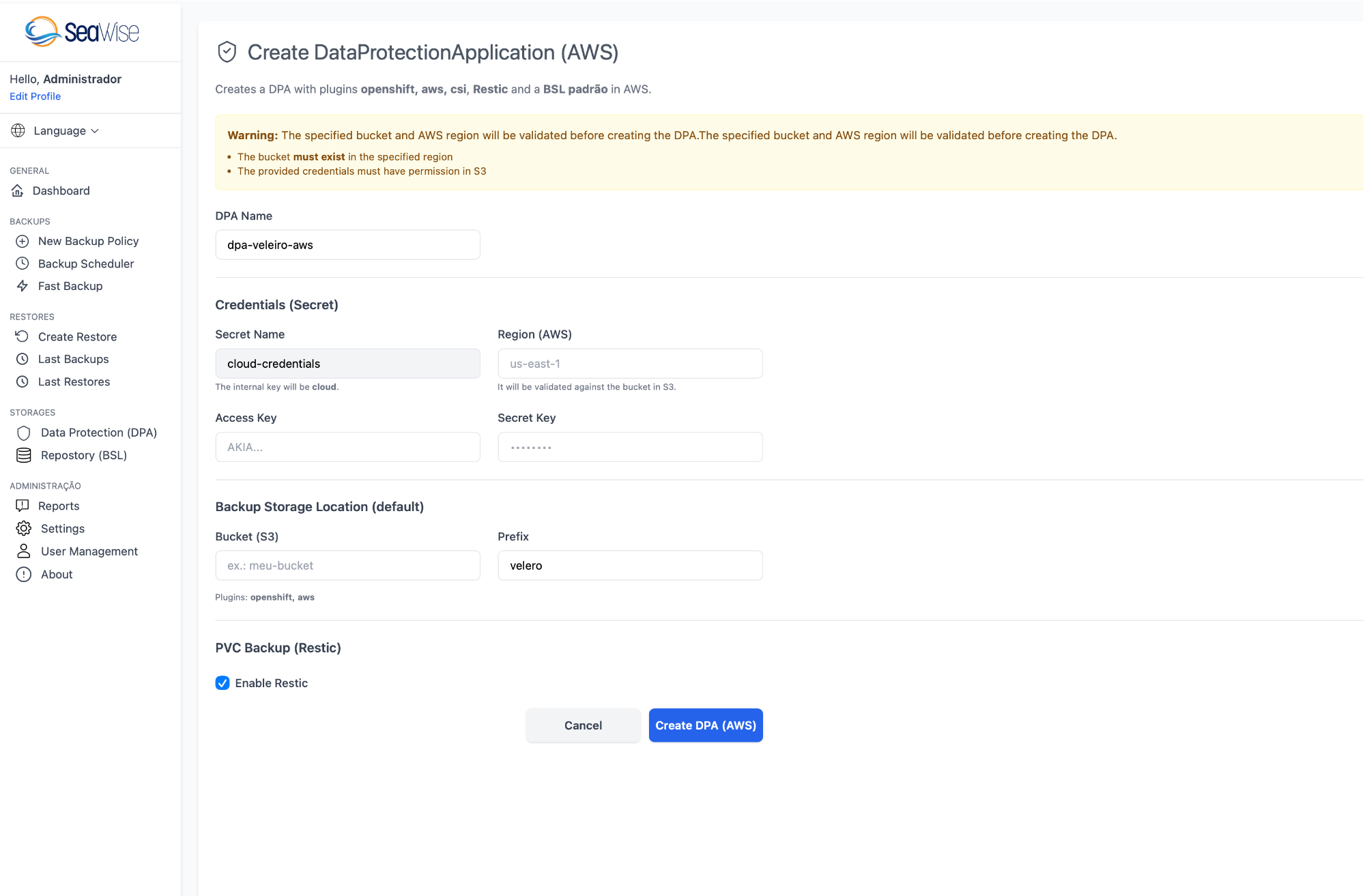Expand the Language selector chevron

coord(95,130)
